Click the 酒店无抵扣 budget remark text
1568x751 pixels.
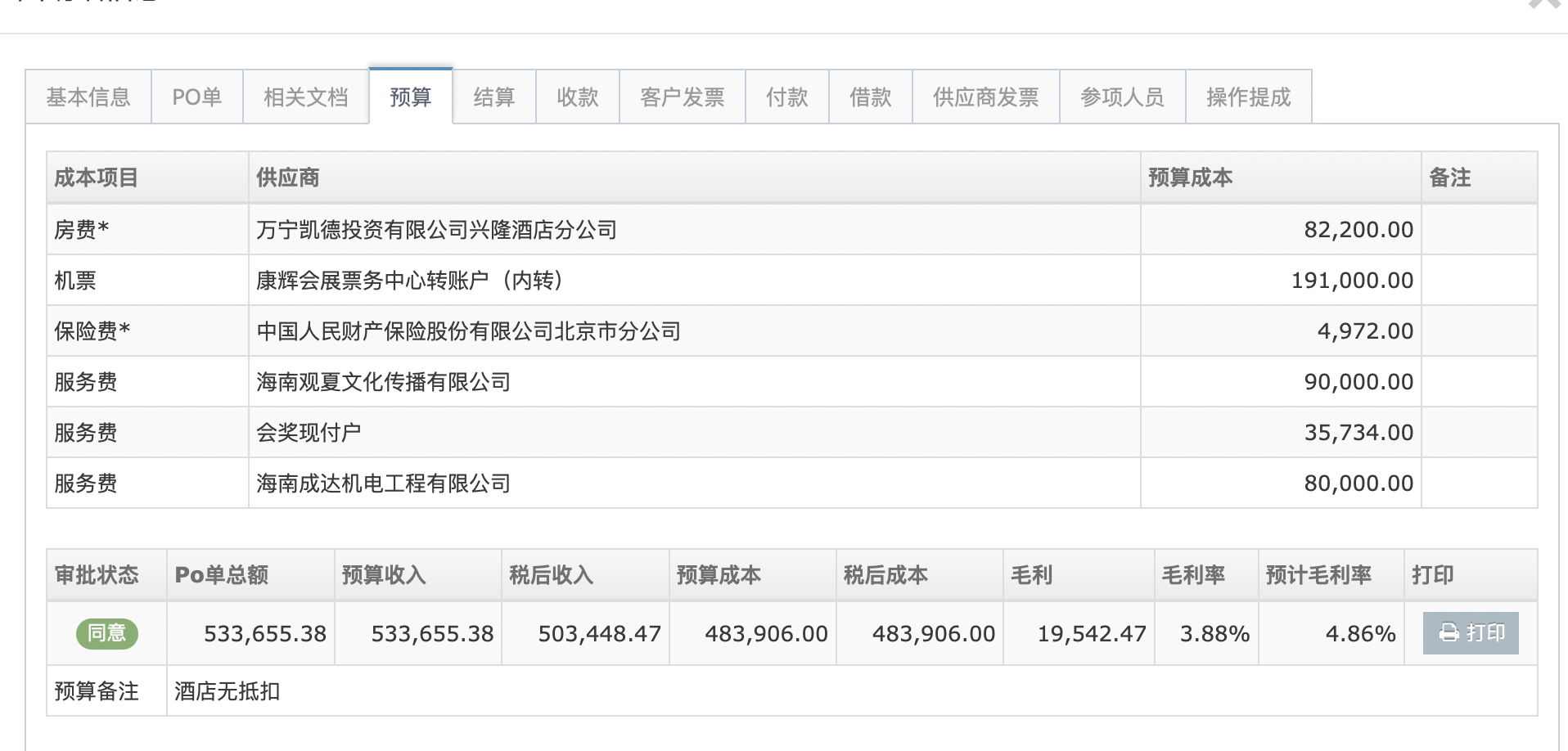point(227,691)
